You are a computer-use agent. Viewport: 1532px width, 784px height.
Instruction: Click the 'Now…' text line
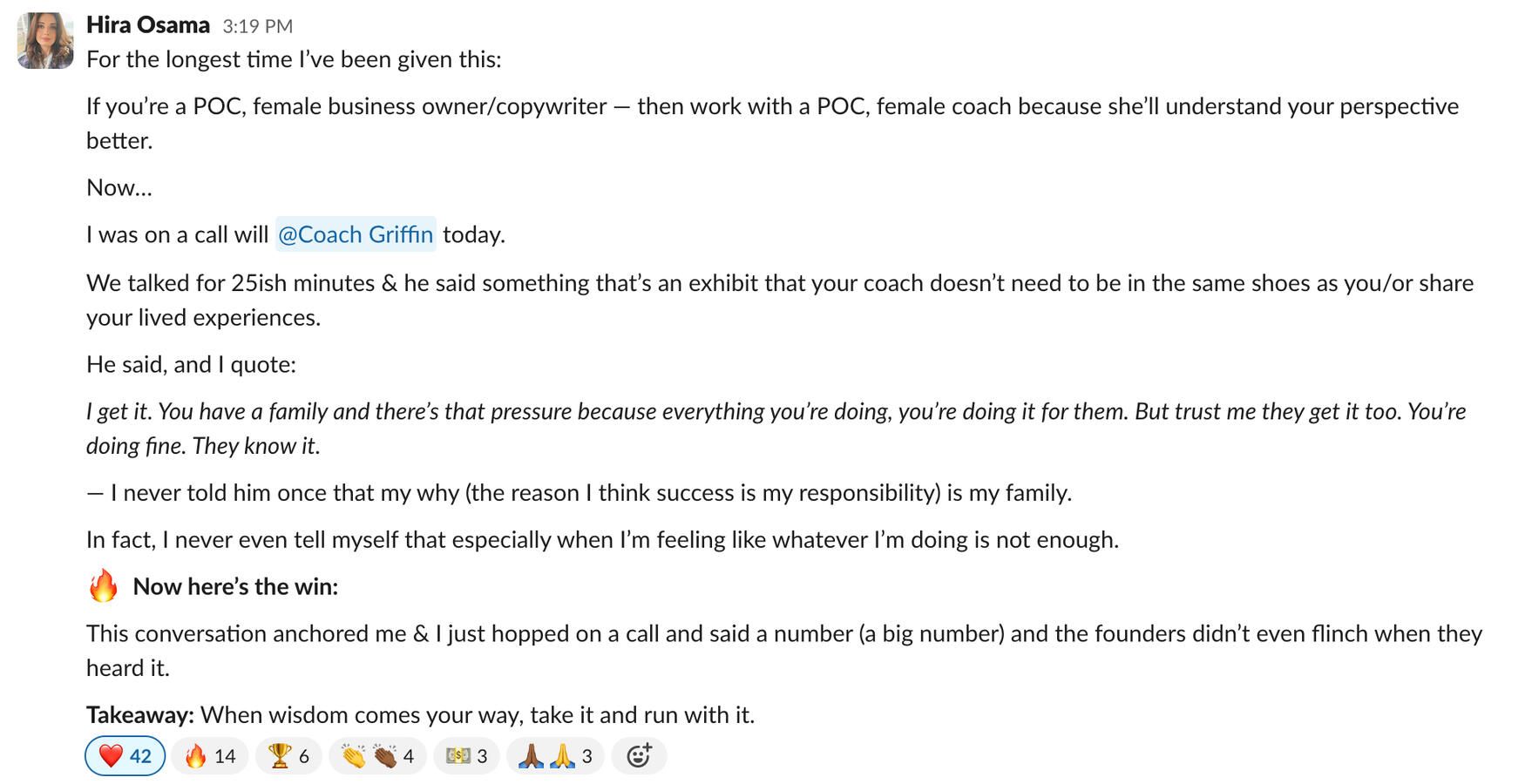pos(119,187)
